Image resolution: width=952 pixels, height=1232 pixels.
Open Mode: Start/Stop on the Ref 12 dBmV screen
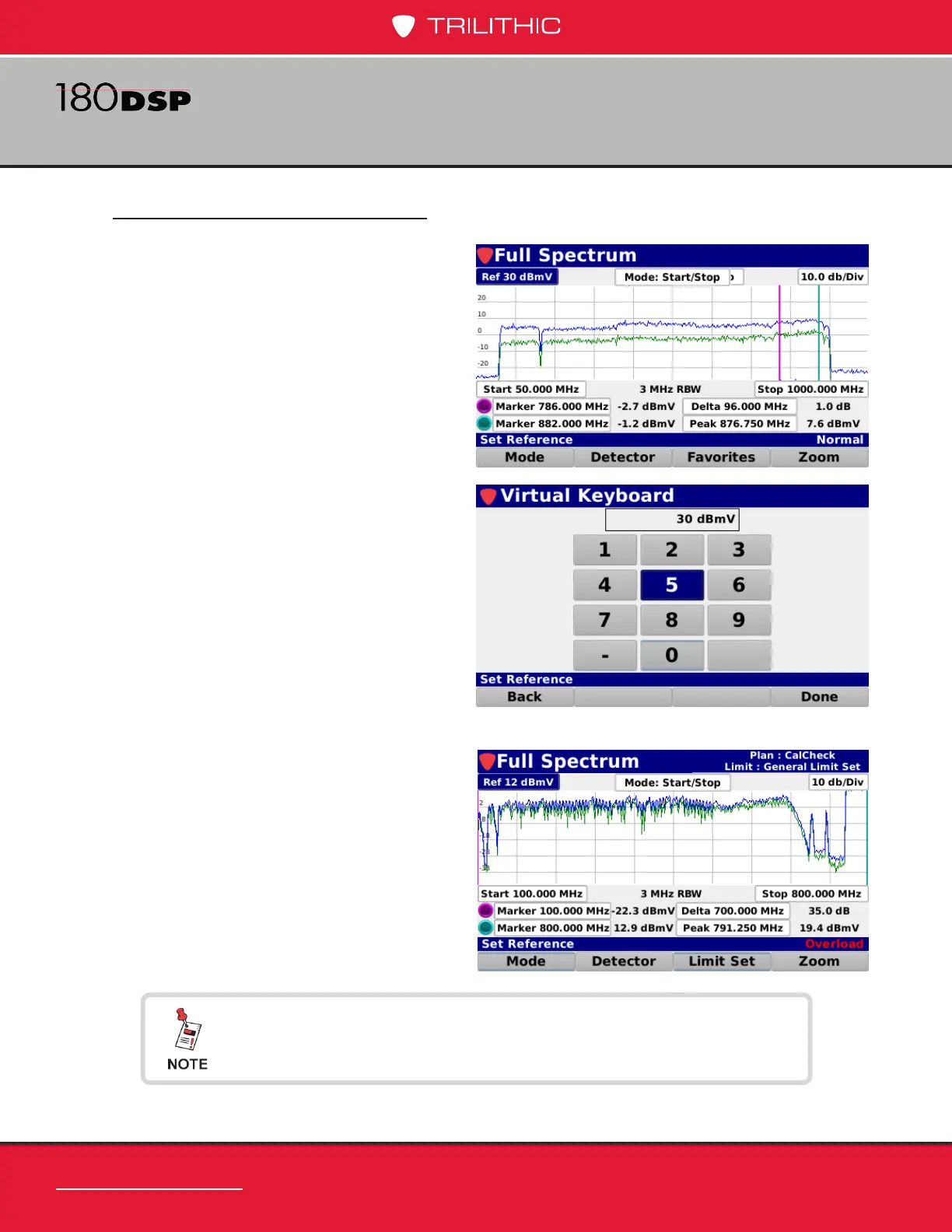click(x=673, y=782)
